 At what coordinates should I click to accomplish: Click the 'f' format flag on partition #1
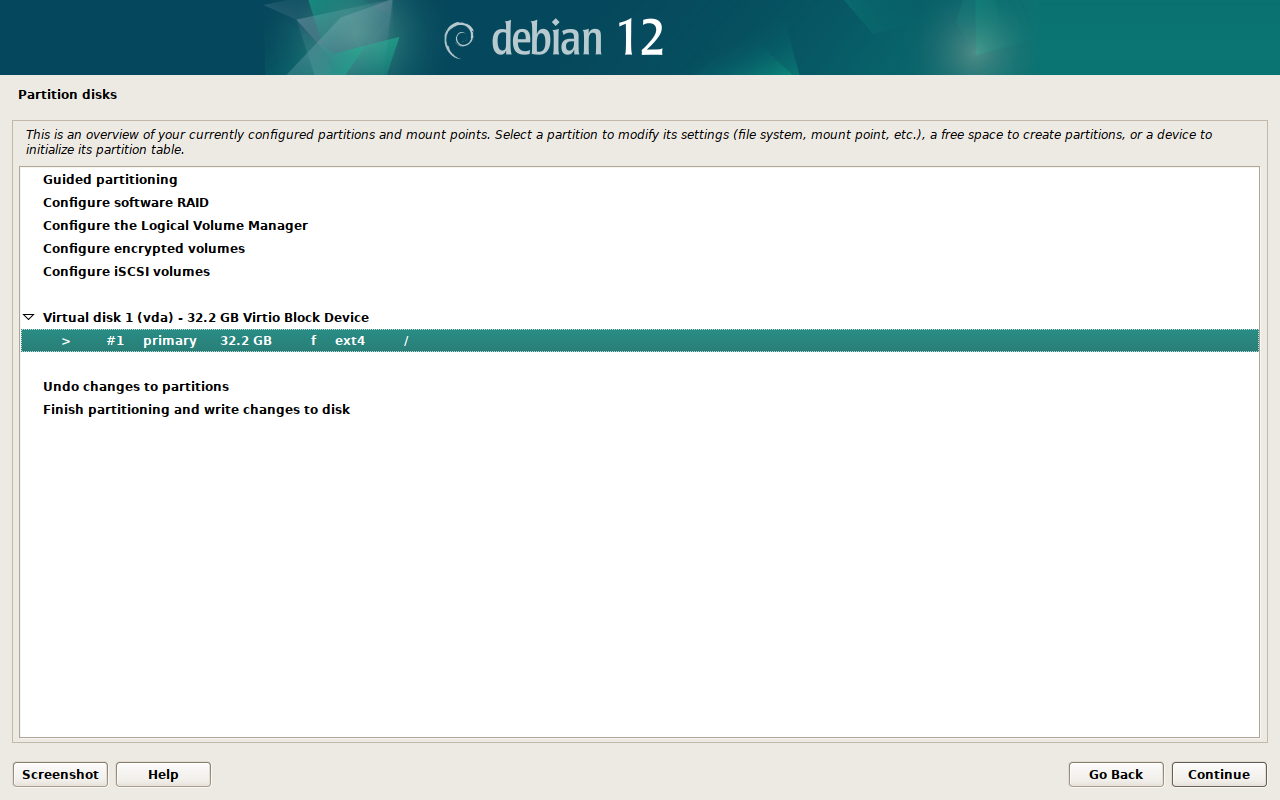313,341
